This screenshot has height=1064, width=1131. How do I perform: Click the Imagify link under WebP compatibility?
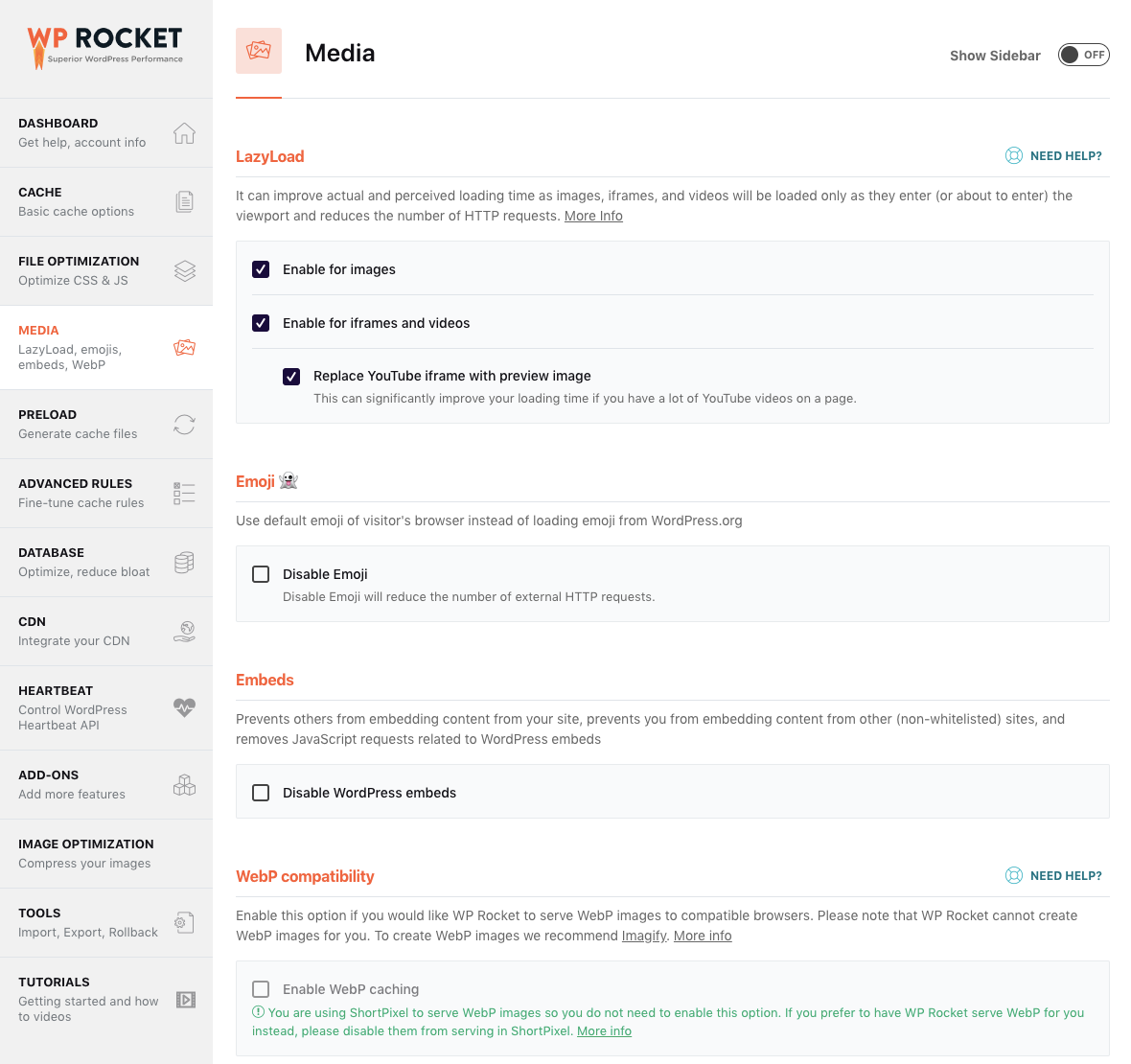coord(643,936)
